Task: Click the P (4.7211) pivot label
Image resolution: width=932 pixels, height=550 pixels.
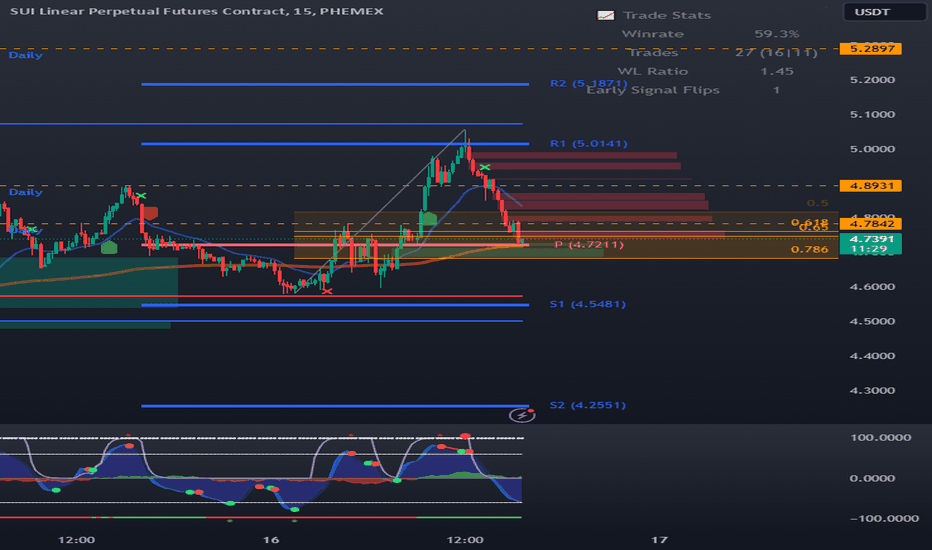Action: click(589, 244)
